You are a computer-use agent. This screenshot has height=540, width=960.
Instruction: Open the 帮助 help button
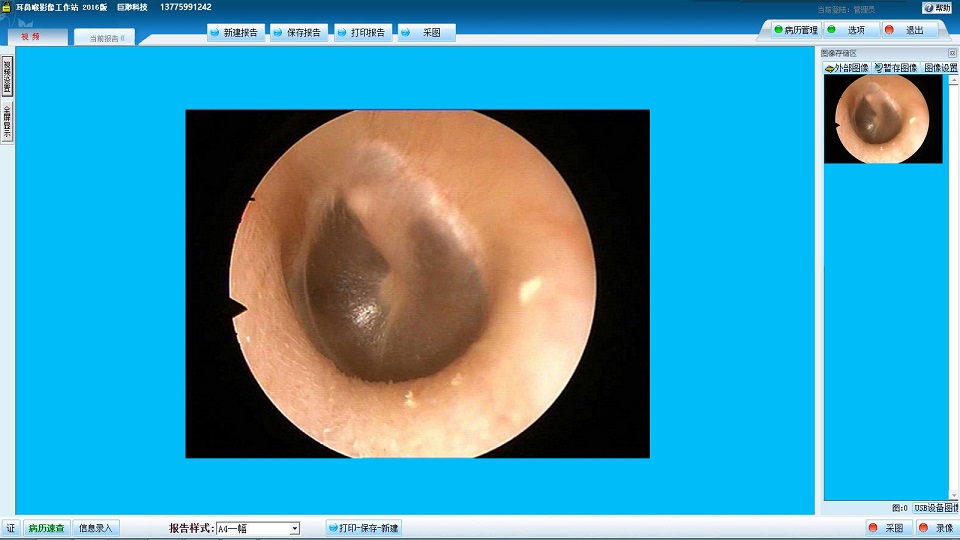click(938, 8)
